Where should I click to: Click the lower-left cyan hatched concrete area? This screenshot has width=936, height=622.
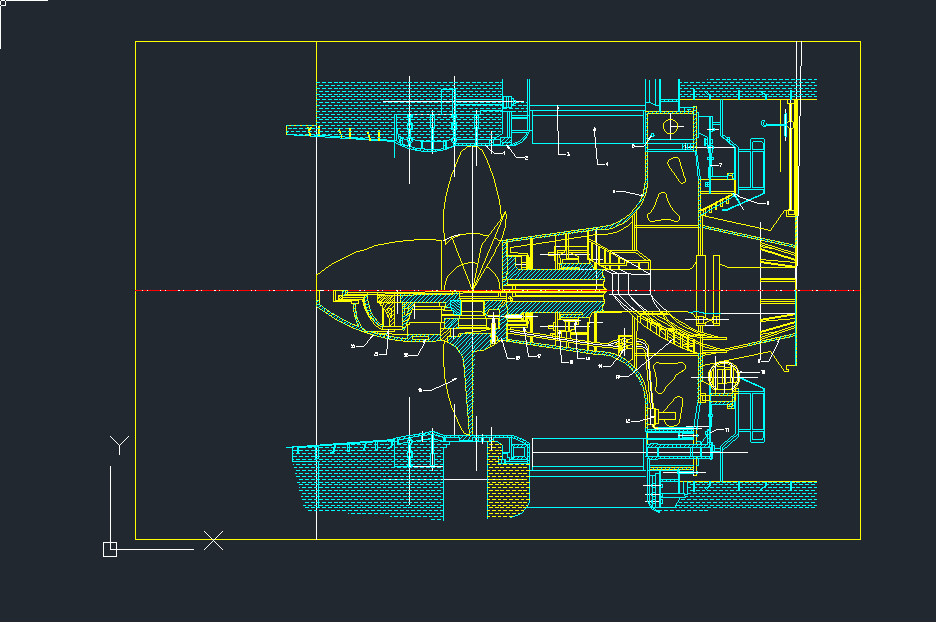(360, 485)
